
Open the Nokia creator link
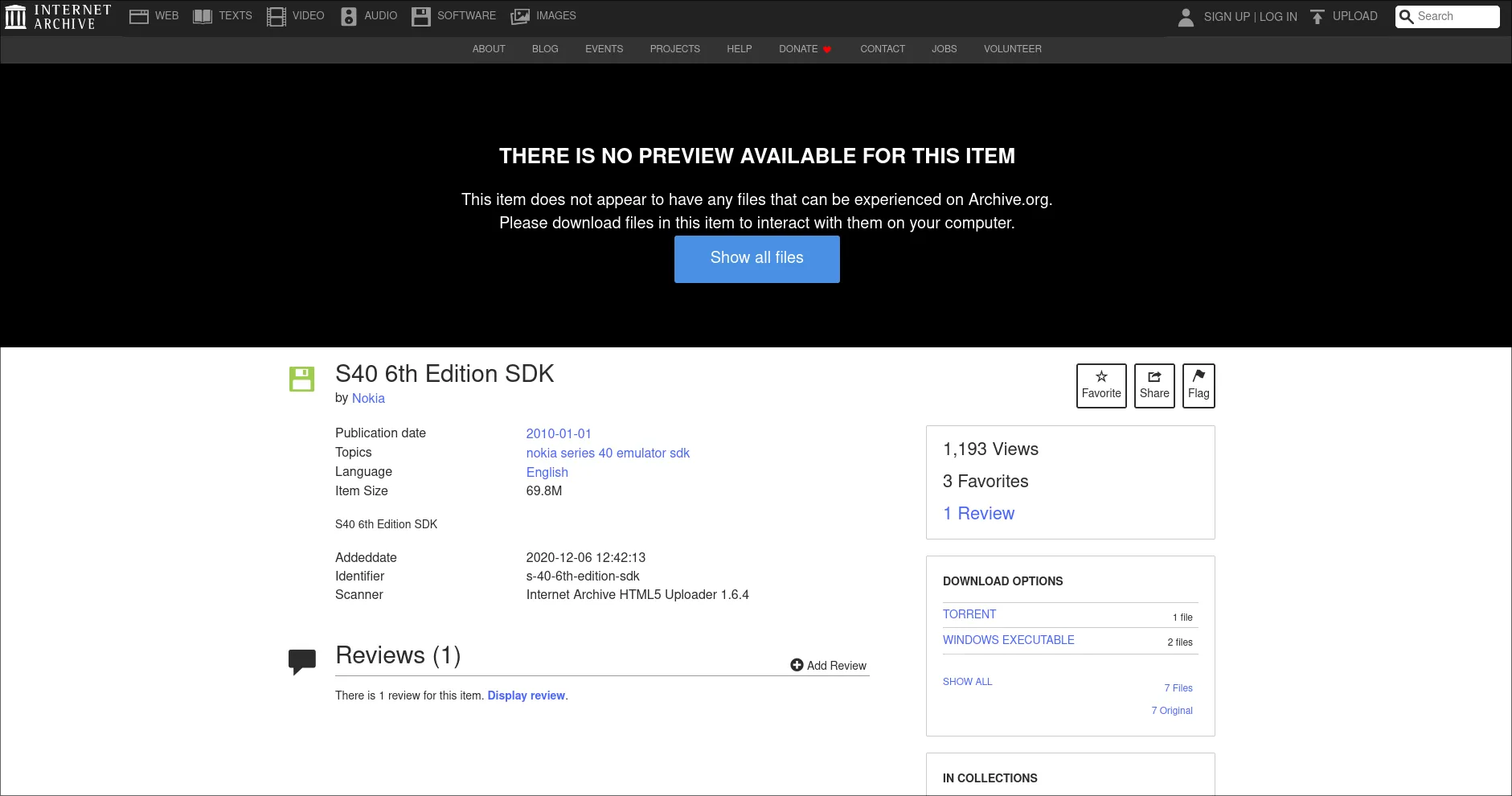368,399
